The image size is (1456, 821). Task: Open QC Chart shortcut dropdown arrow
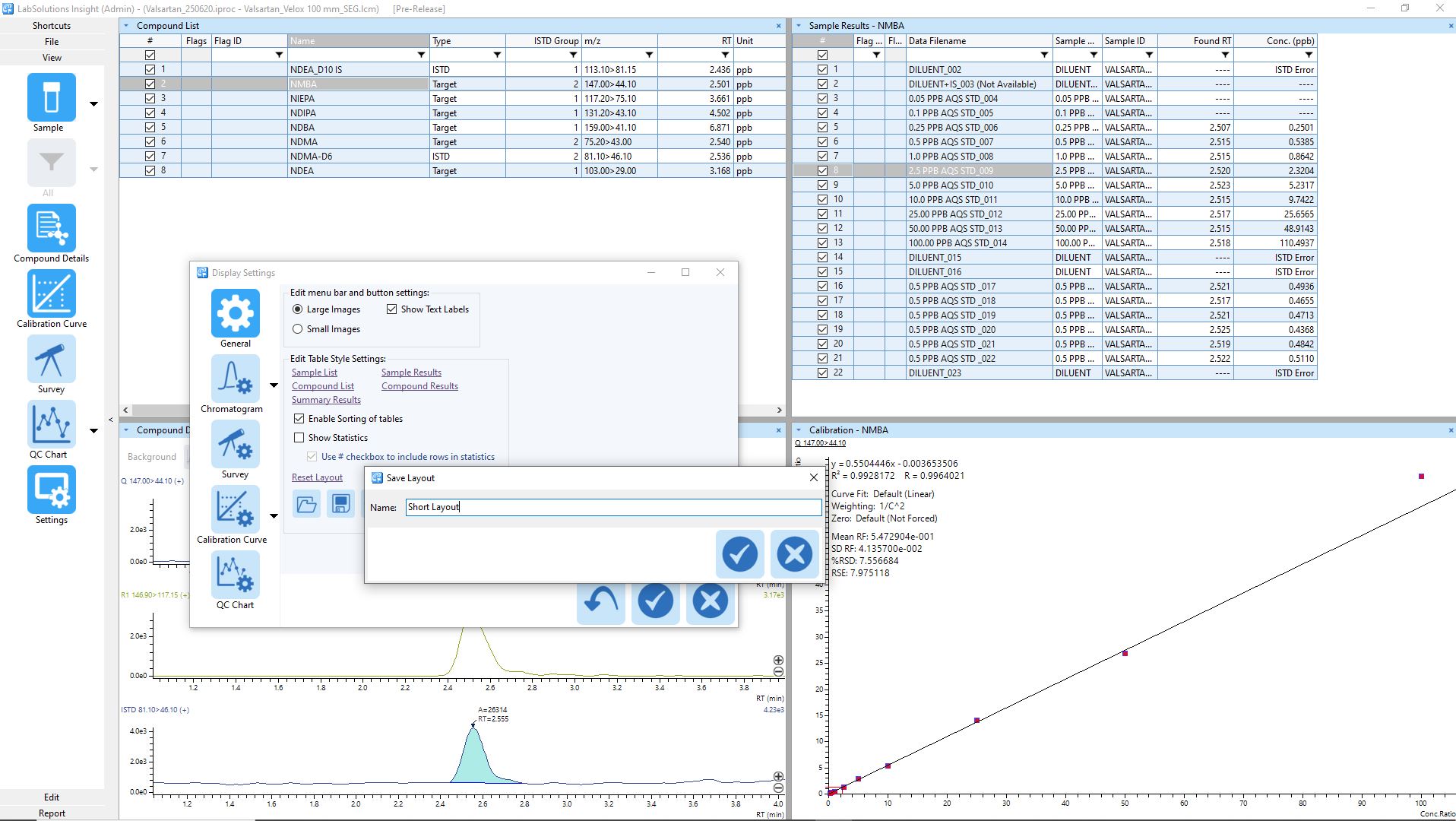point(94,431)
